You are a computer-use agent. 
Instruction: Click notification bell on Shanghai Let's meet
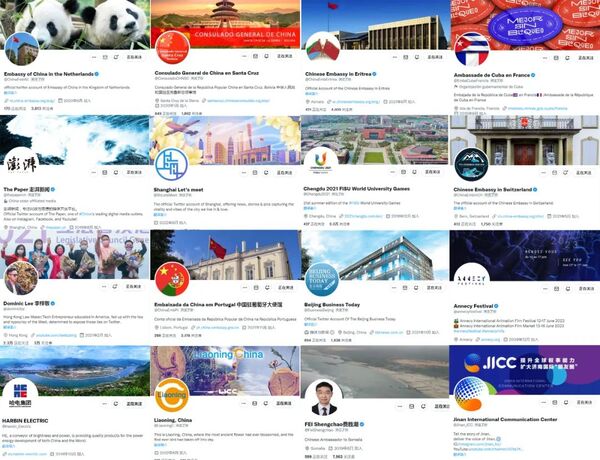pyautogui.click(x=266, y=173)
